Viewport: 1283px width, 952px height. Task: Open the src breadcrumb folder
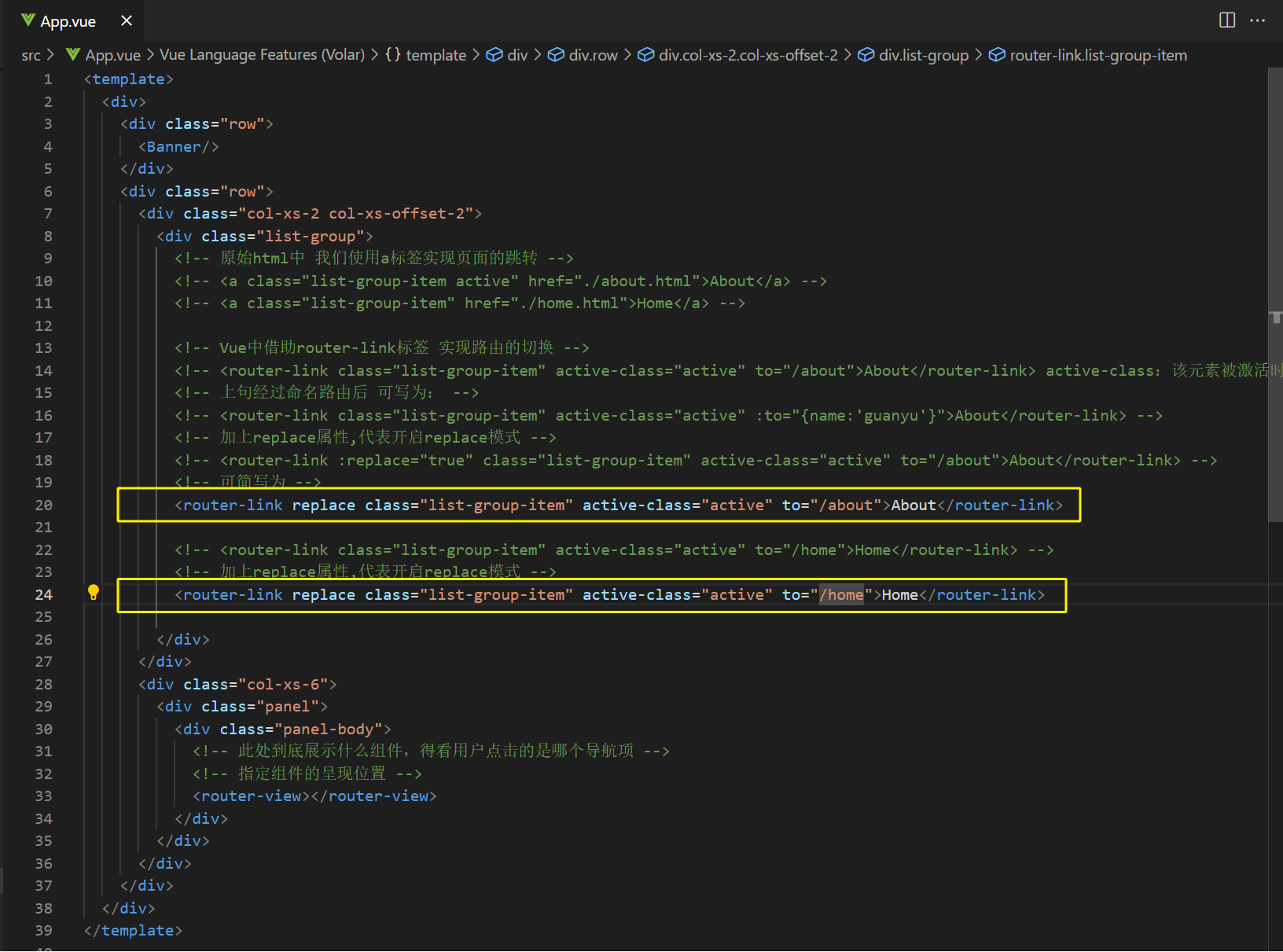(31, 55)
